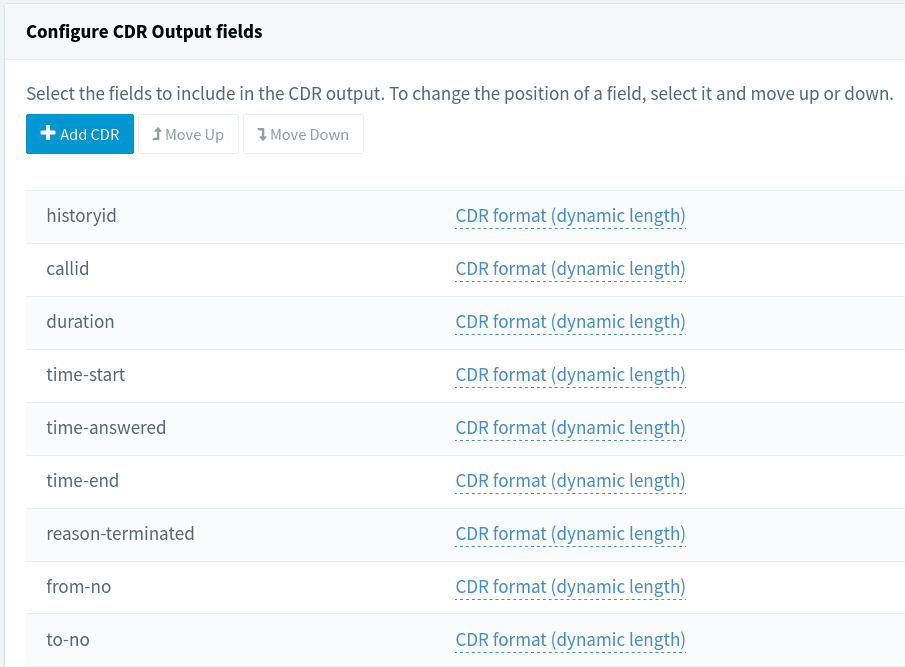This screenshot has width=905, height=667.
Task: Click the down arrow icon on Move Down
Action: pos(262,134)
